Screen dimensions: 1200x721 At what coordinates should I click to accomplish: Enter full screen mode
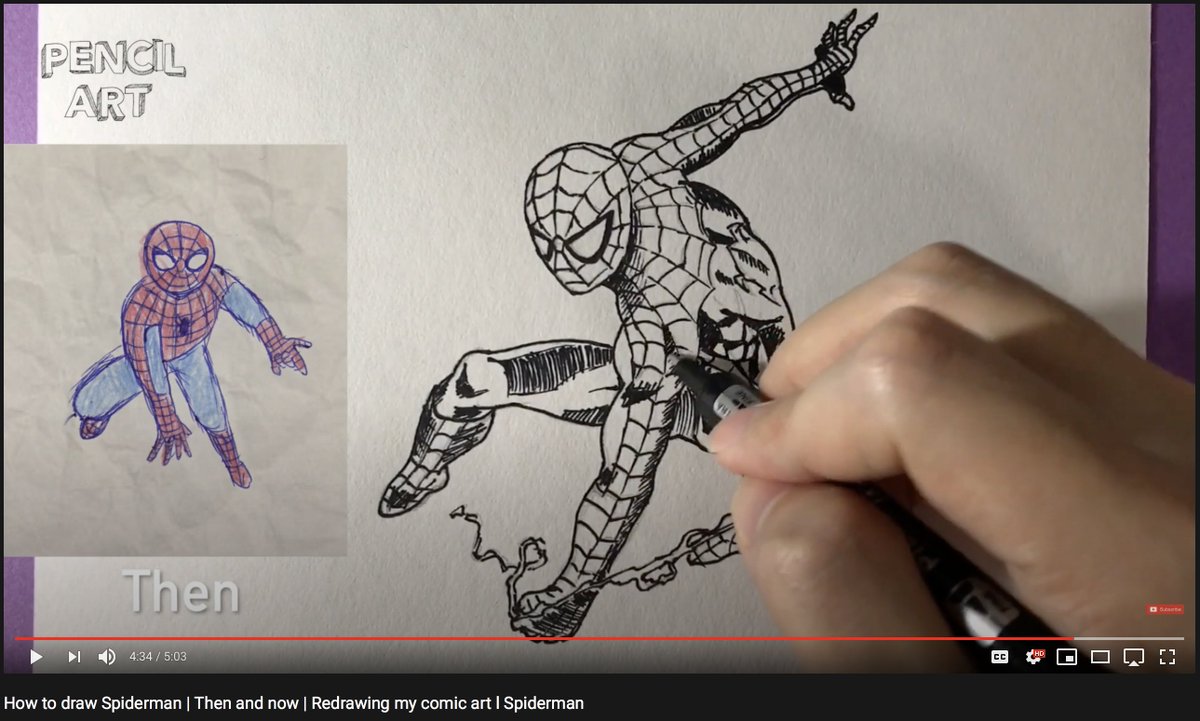[x=1167, y=657]
